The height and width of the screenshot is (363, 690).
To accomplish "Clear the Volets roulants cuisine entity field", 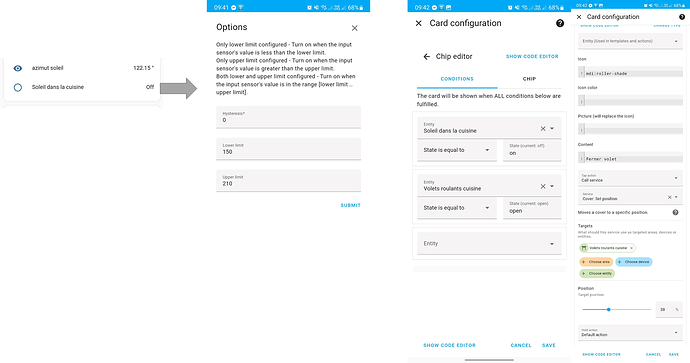I will point(543,187).
